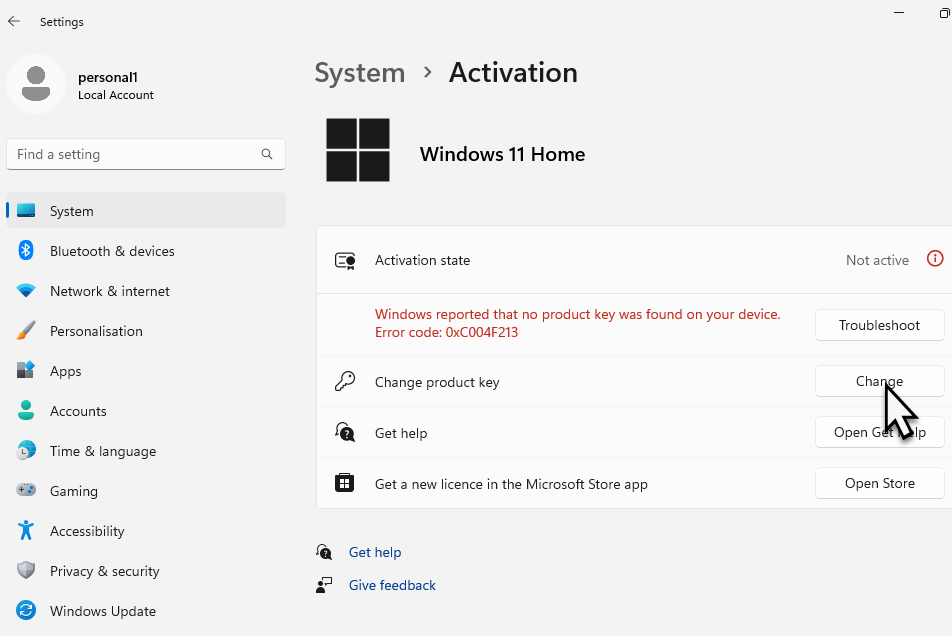Select the Accessibility figure icon
Image resolution: width=952 pixels, height=636 pixels.
coord(26,530)
